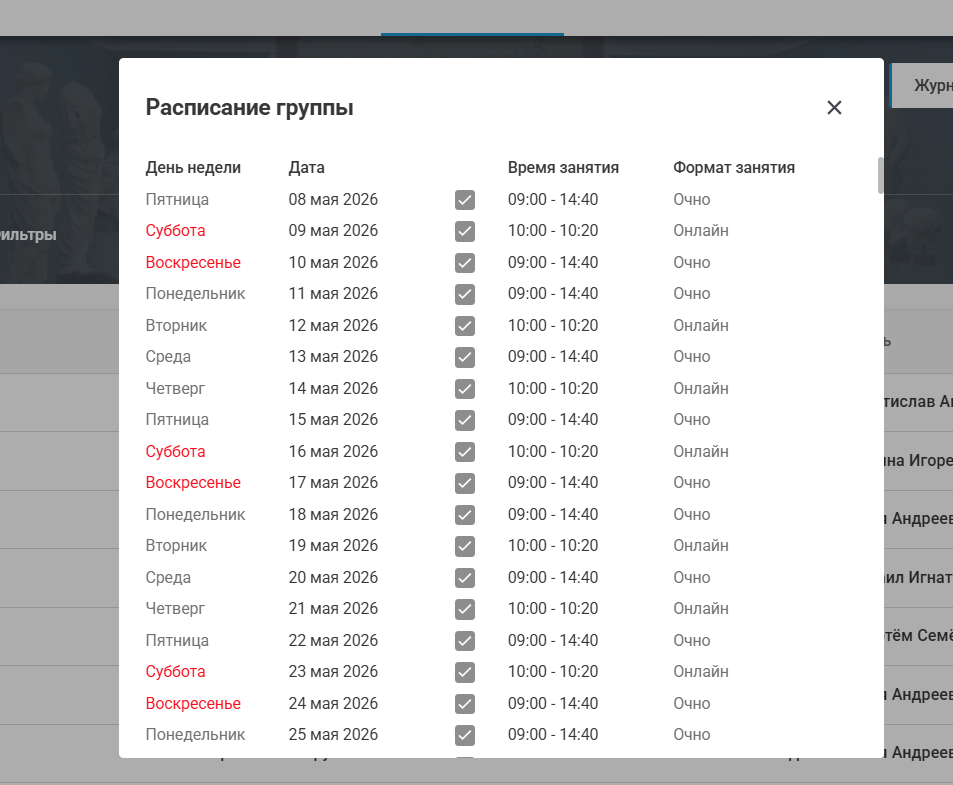953x785 pixels.
Task: Toggle checkbox for 16 мая 2026 Суббота
Action: click(465, 452)
